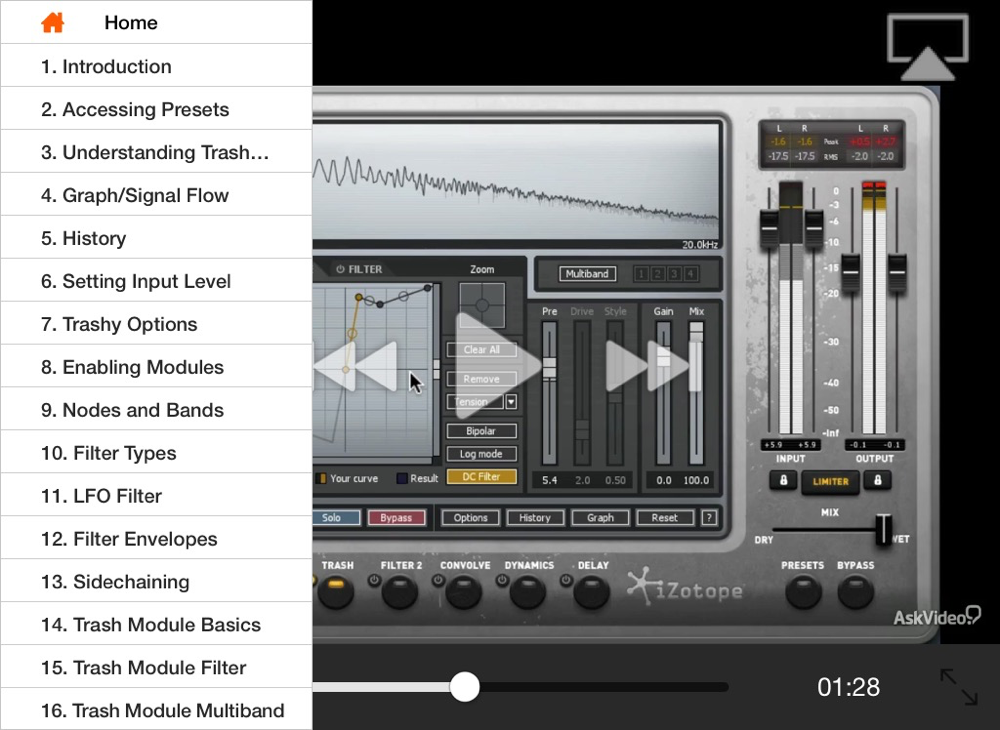The height and width of the screenshot is (730, 1000).
Task: Tap the orange Home icon
Action: [x=52, y=22]
